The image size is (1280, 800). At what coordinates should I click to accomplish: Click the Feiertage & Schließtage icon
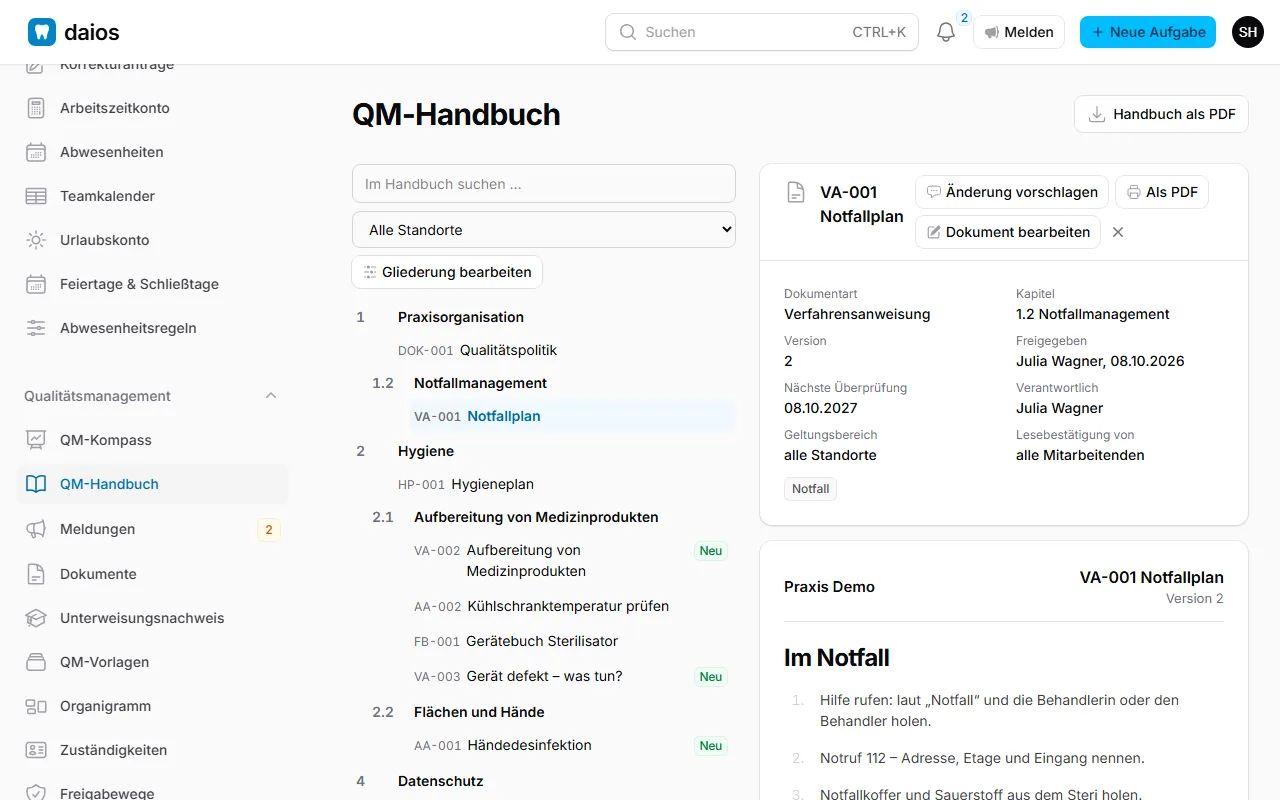(x=36, y=284)
